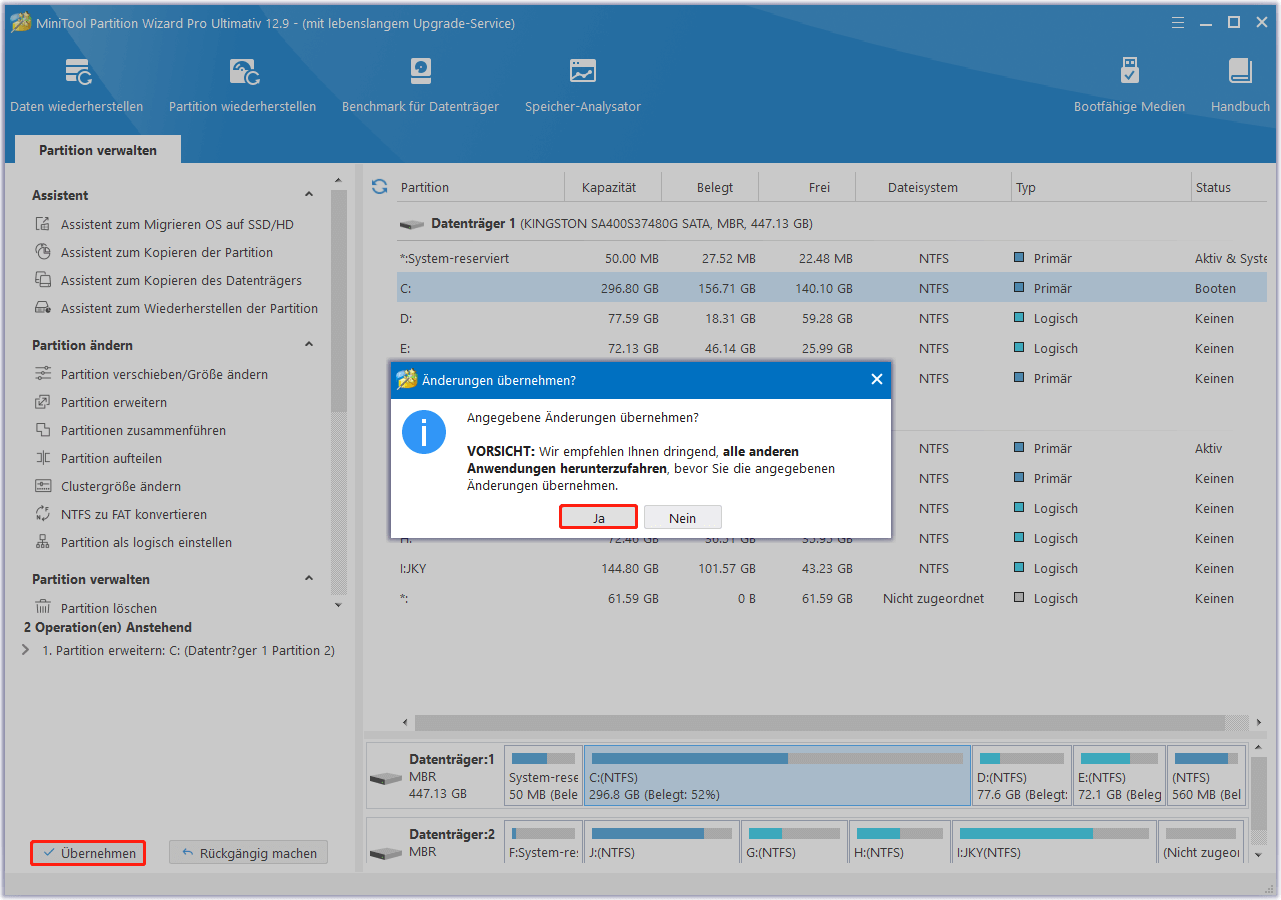Collapse the Partition ändern section
Image resolution: width=1281 pixels, height=900 pixels.
(309, 345)
